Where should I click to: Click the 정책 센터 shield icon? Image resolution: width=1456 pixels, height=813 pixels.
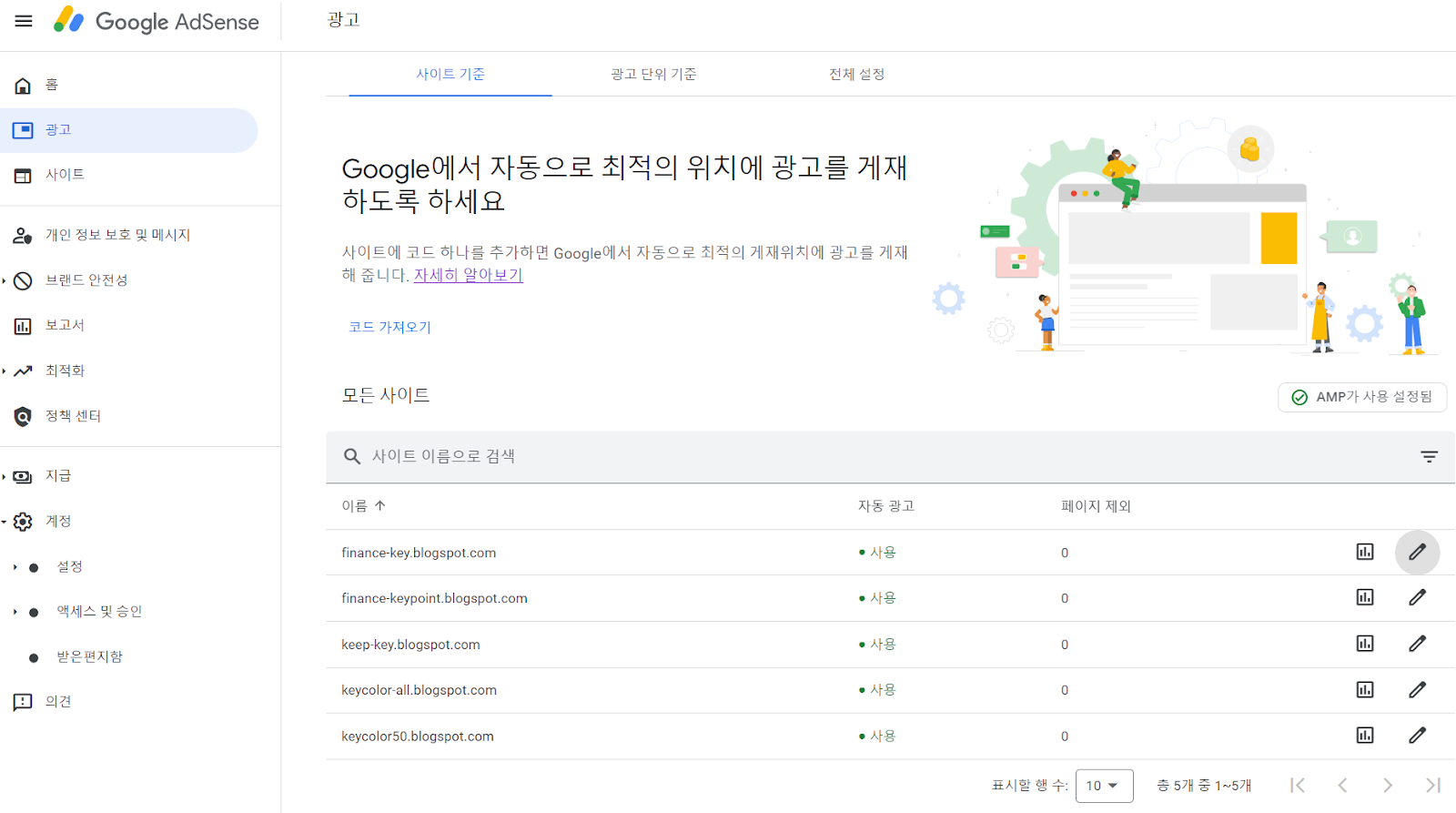(x=23, y=417)
